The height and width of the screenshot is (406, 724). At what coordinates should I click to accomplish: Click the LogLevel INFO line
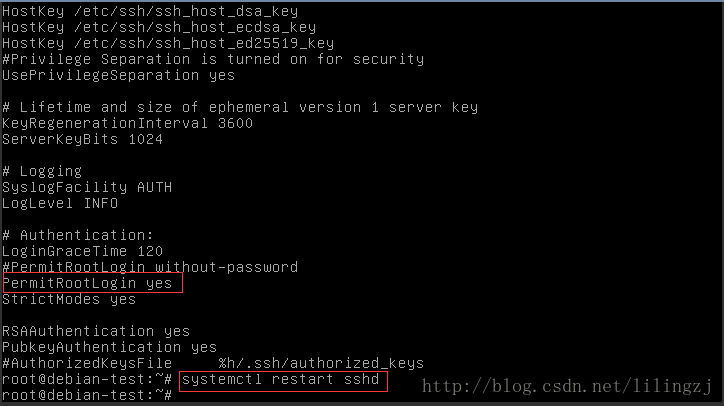pyautogui.click(x=60, y=203)
